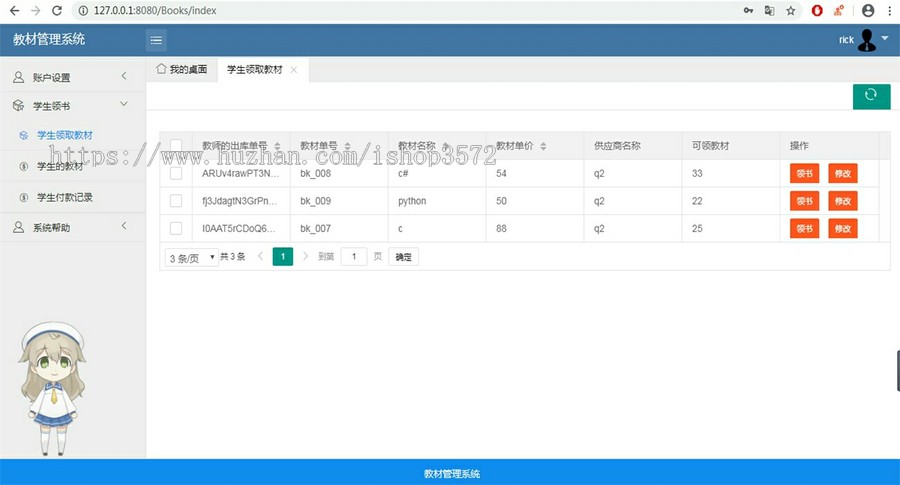Click the 学生领书 cube icon
The image size is (900, 485).
point(18,106)
